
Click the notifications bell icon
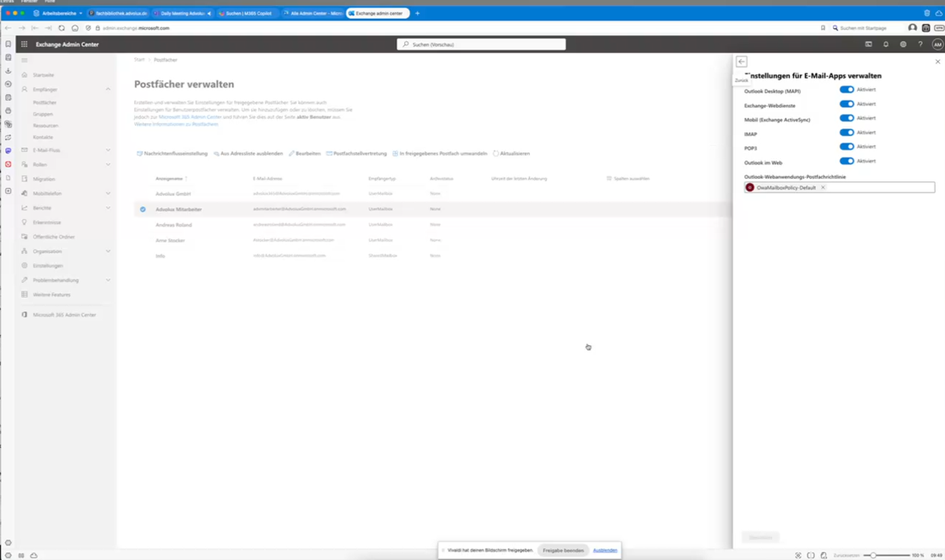point(885,44)
